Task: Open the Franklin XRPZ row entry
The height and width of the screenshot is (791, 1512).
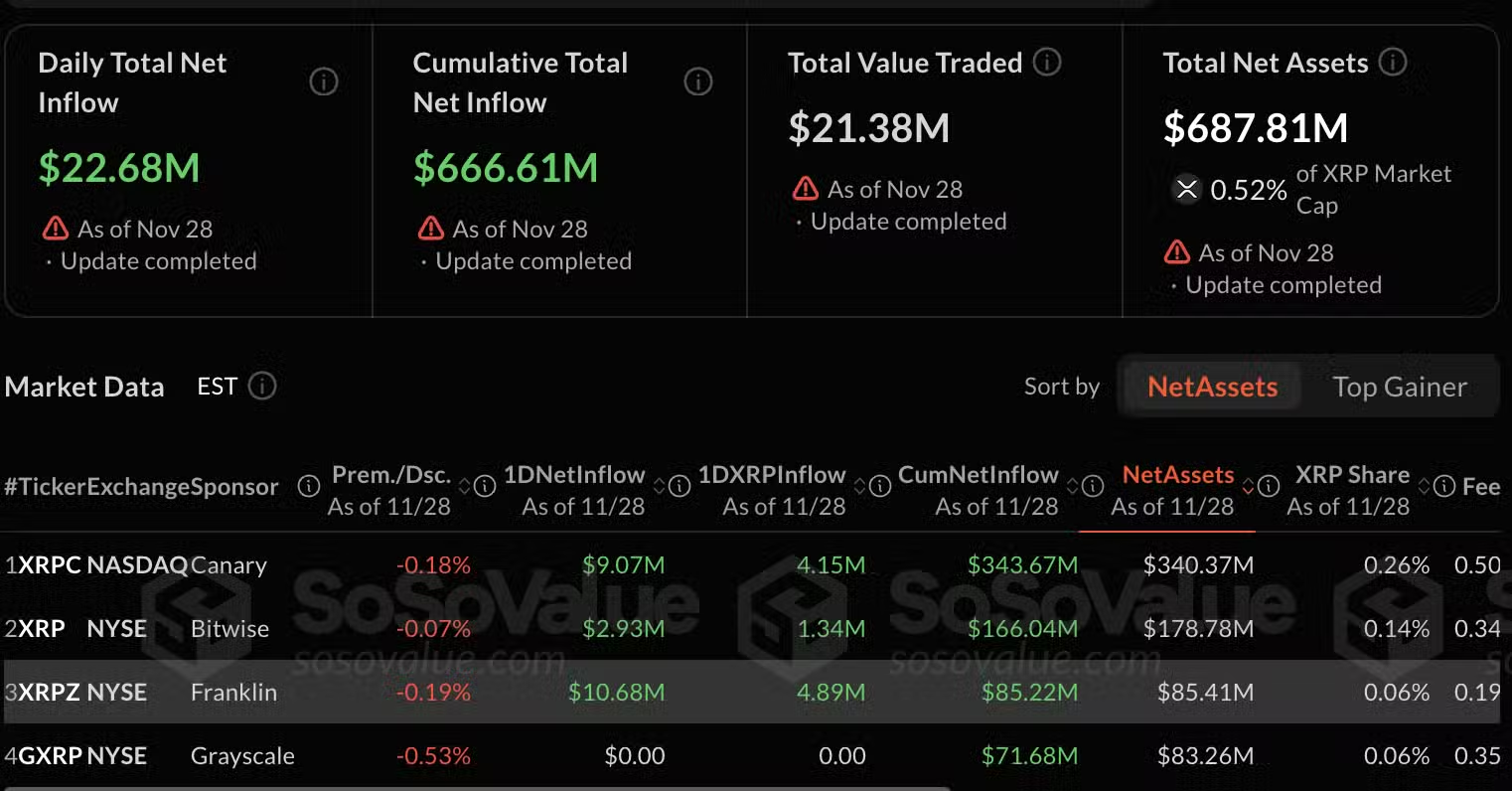Action: tap(233, 693)
